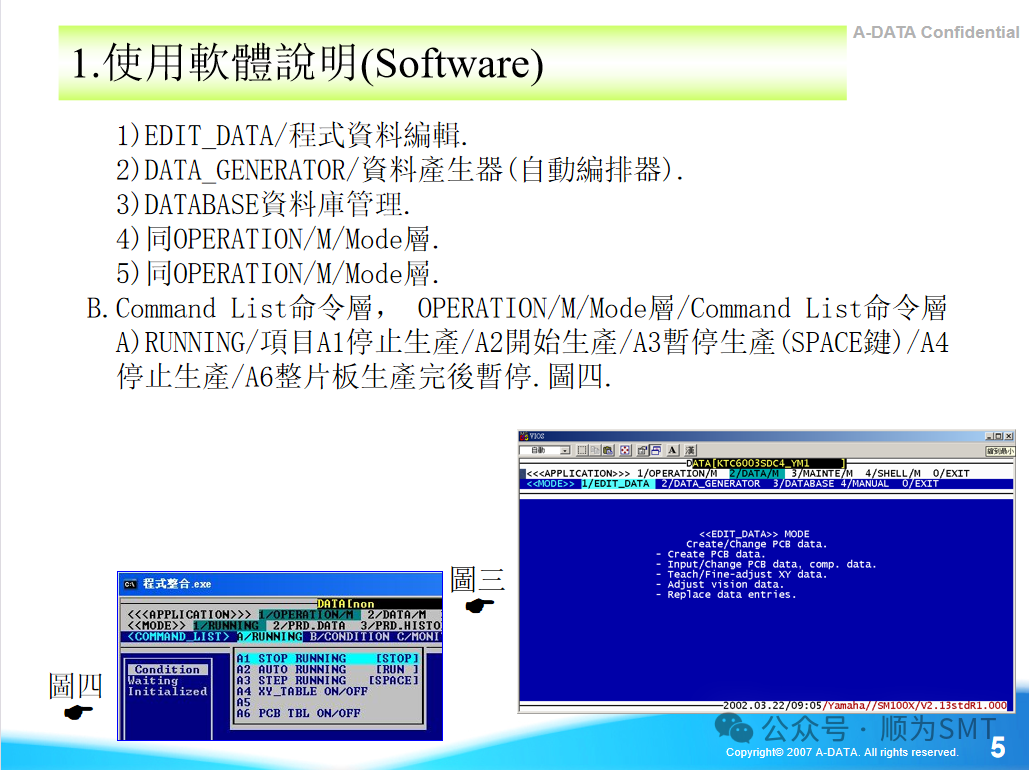Select 4/SHELL/M in VIOS application row

[x=892, y=473]
